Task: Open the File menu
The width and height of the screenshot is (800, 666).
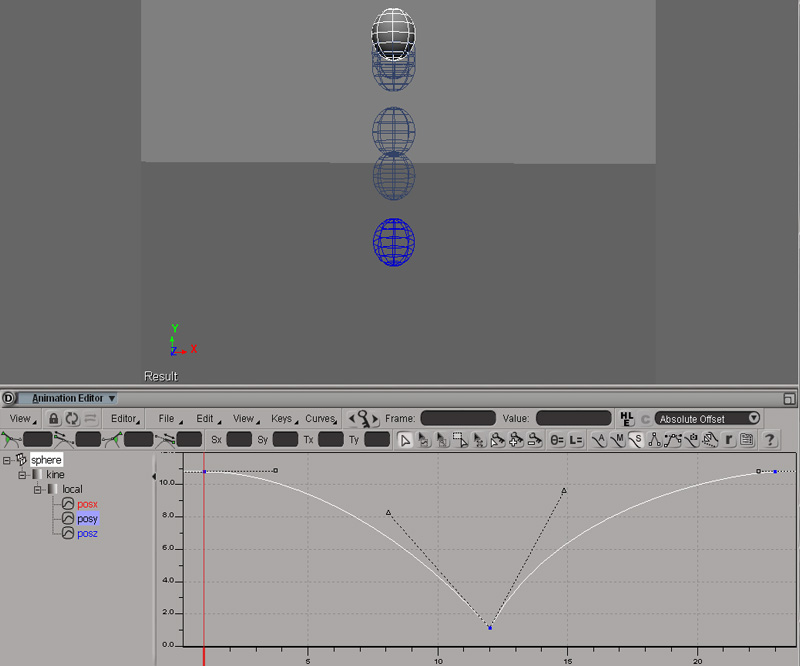Action: point(169,418)
